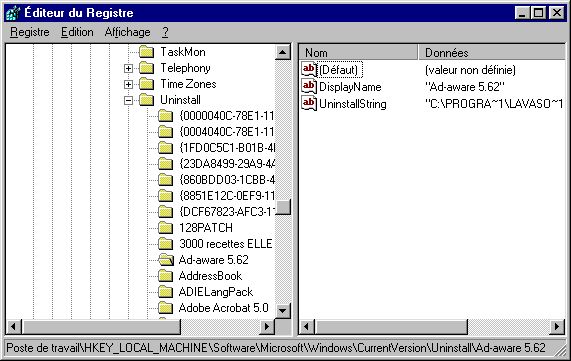Click the status bar registry path

pos(276,348)
